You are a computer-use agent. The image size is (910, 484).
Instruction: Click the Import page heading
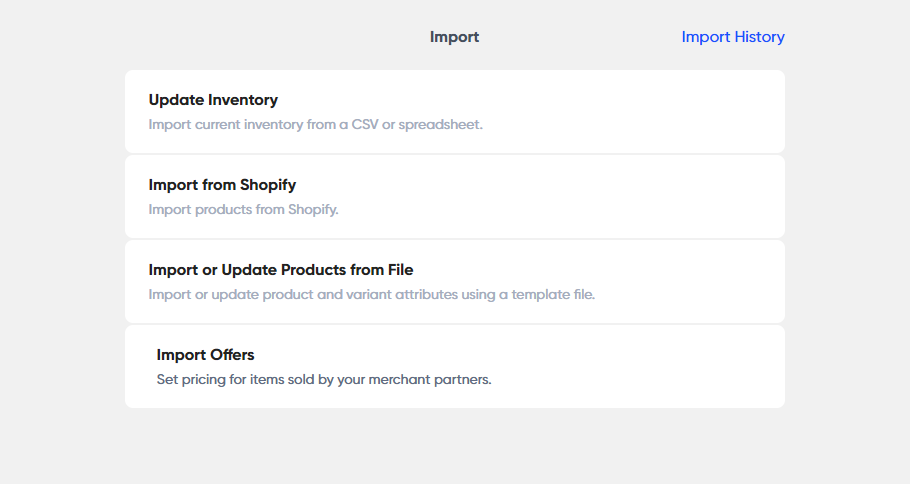point(454,37)
